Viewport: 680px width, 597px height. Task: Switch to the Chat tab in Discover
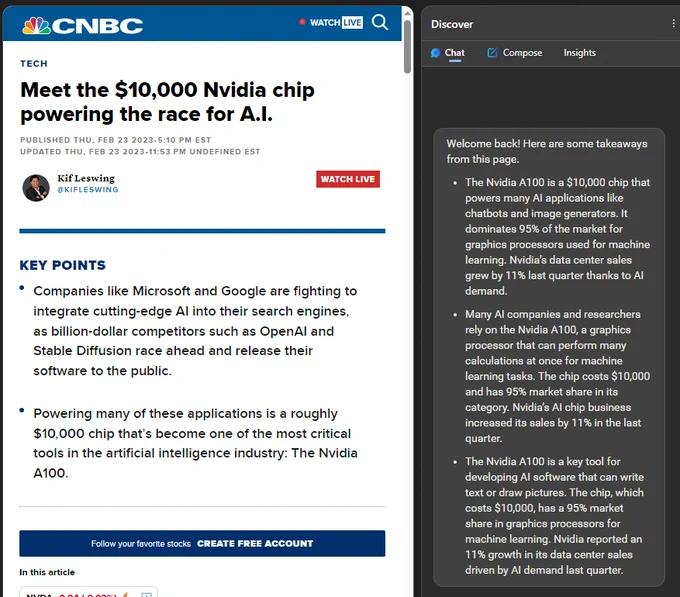click(448, 53)
